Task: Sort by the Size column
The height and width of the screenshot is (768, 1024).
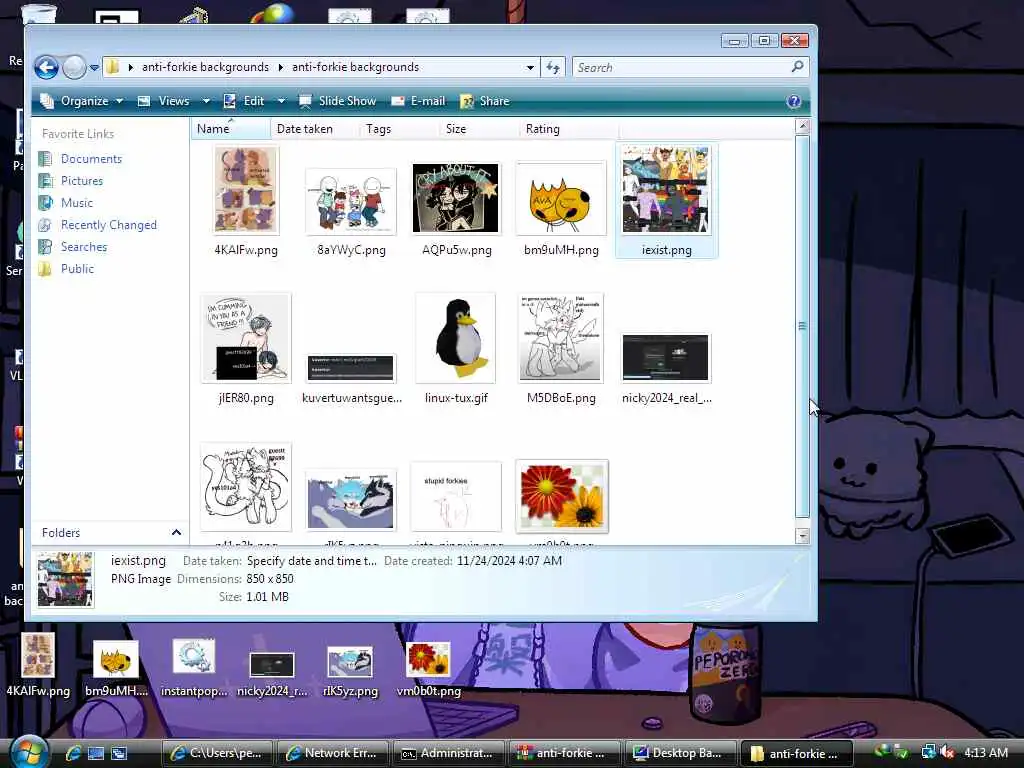Action: 479,129
